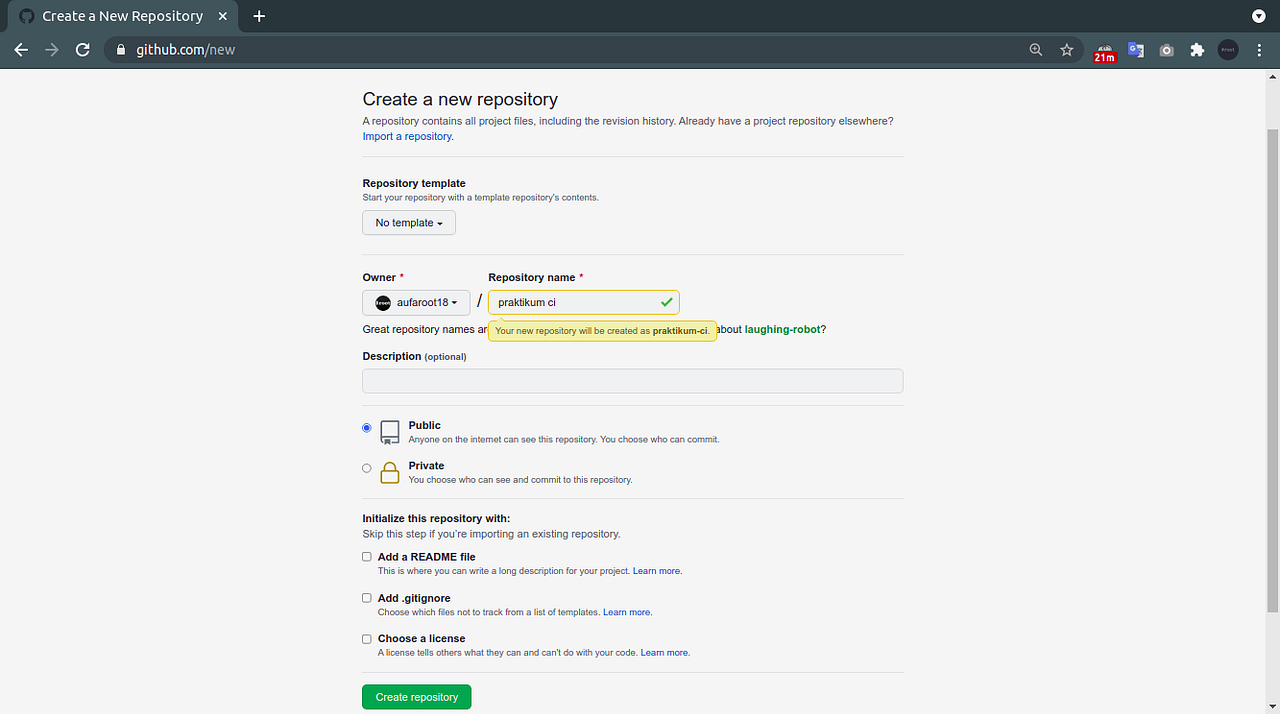Open the Owner dropdown showing aufaroot18
The image size is (1280, 714).
pyautogui.click(x=416, y=302)
